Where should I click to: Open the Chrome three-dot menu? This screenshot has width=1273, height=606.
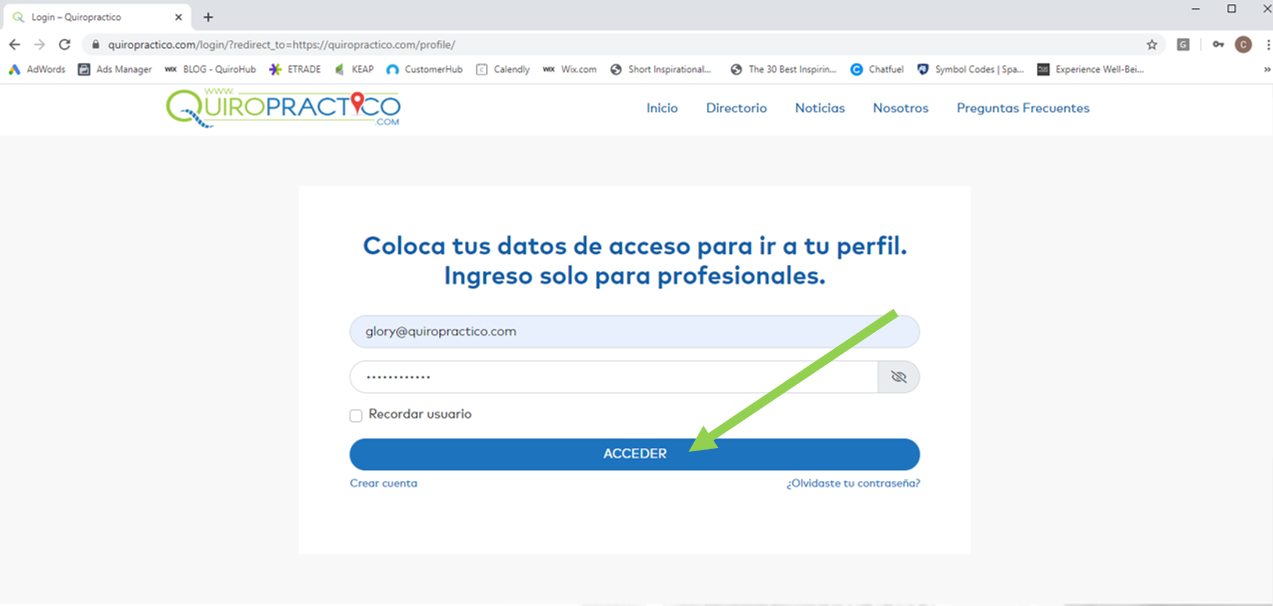(1266, 45)
